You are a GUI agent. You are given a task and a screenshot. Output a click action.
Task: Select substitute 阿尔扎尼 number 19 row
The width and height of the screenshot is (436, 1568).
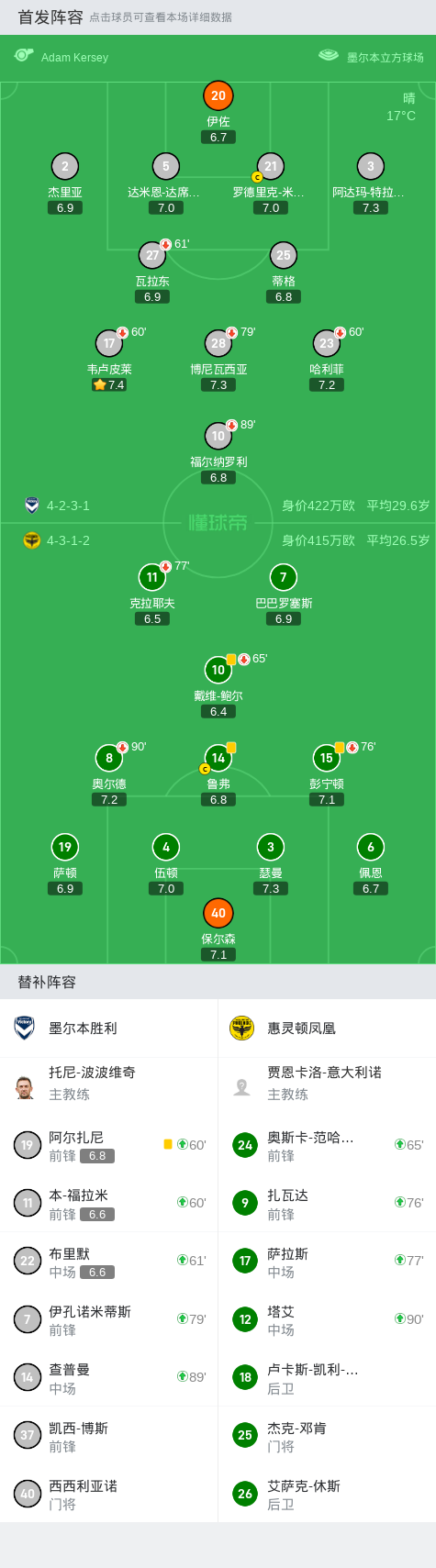(x=109, y=1145)
